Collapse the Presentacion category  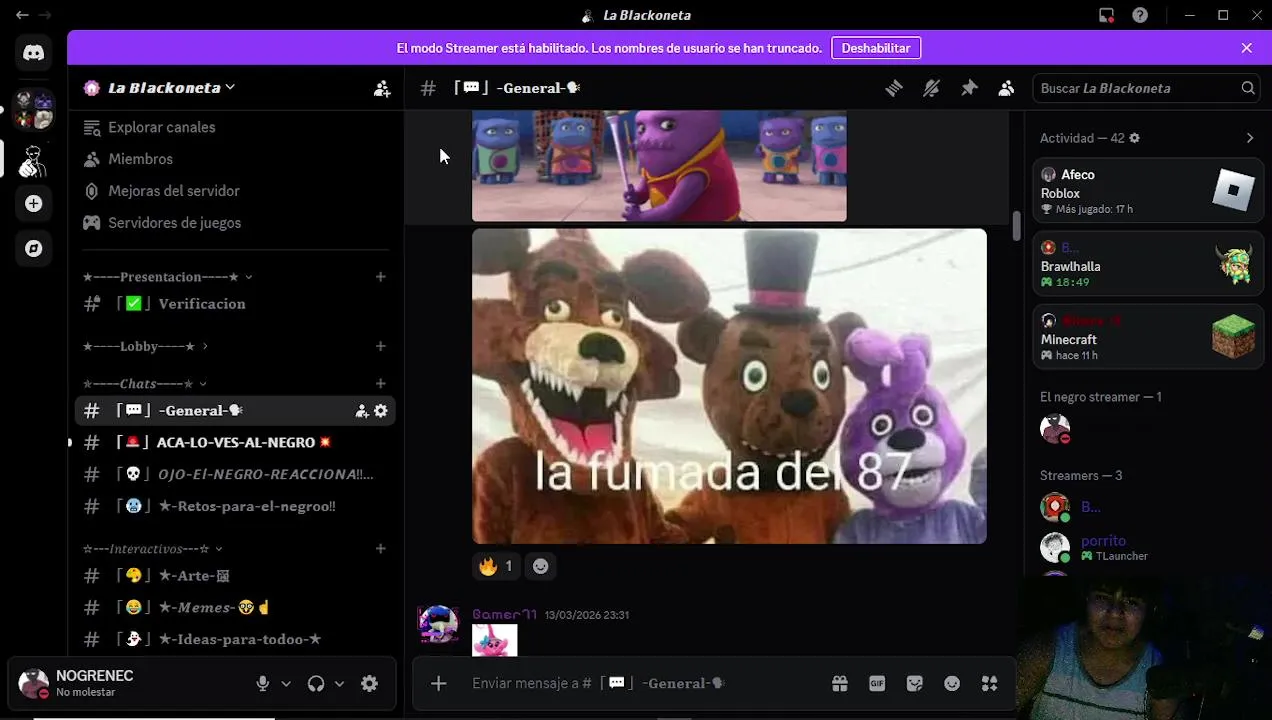[x=167, y=277]
